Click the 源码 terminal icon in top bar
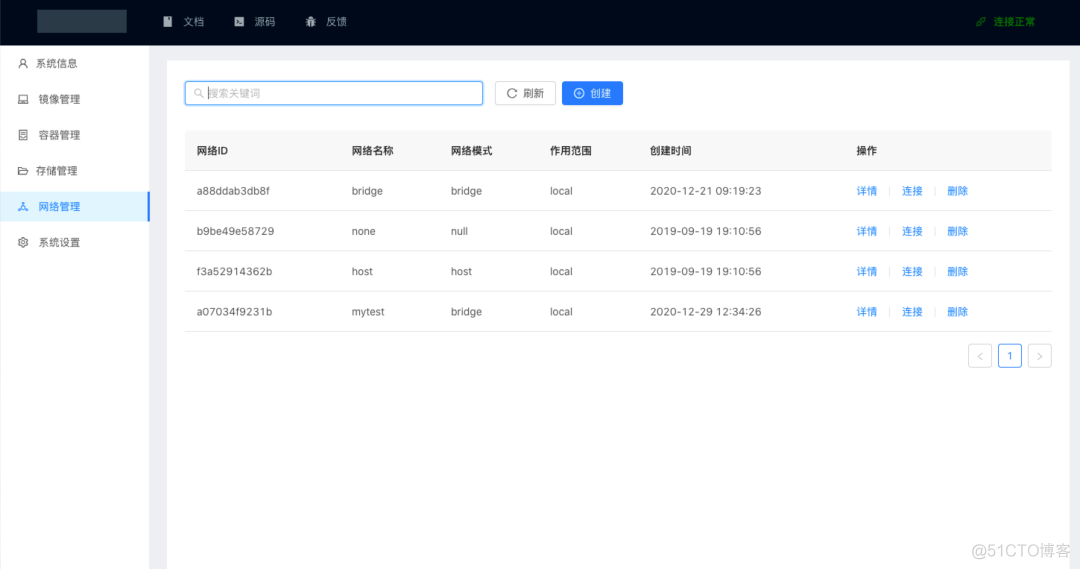Viewport: 1080px width, 569px height. 239,21
